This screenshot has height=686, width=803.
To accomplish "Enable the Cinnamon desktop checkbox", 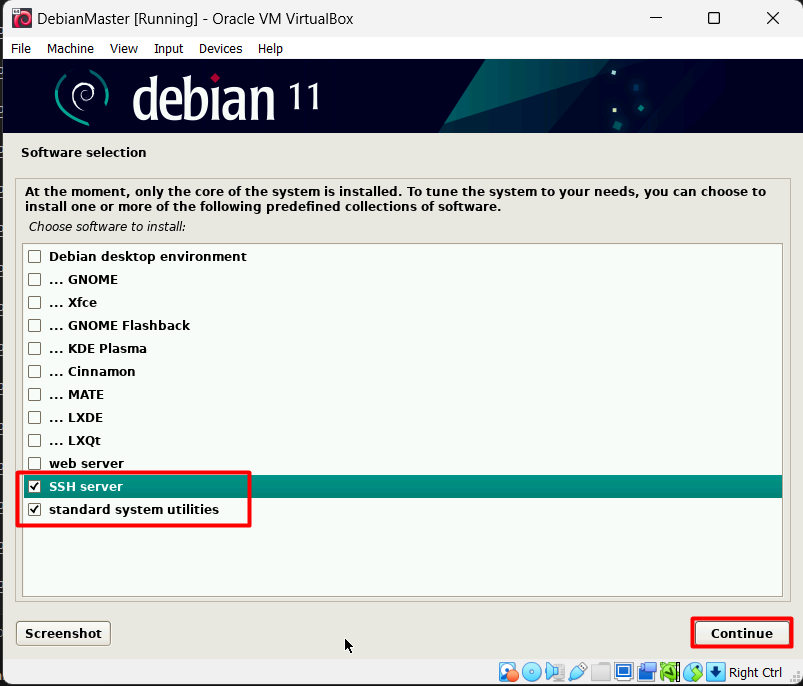I will 34,372.
